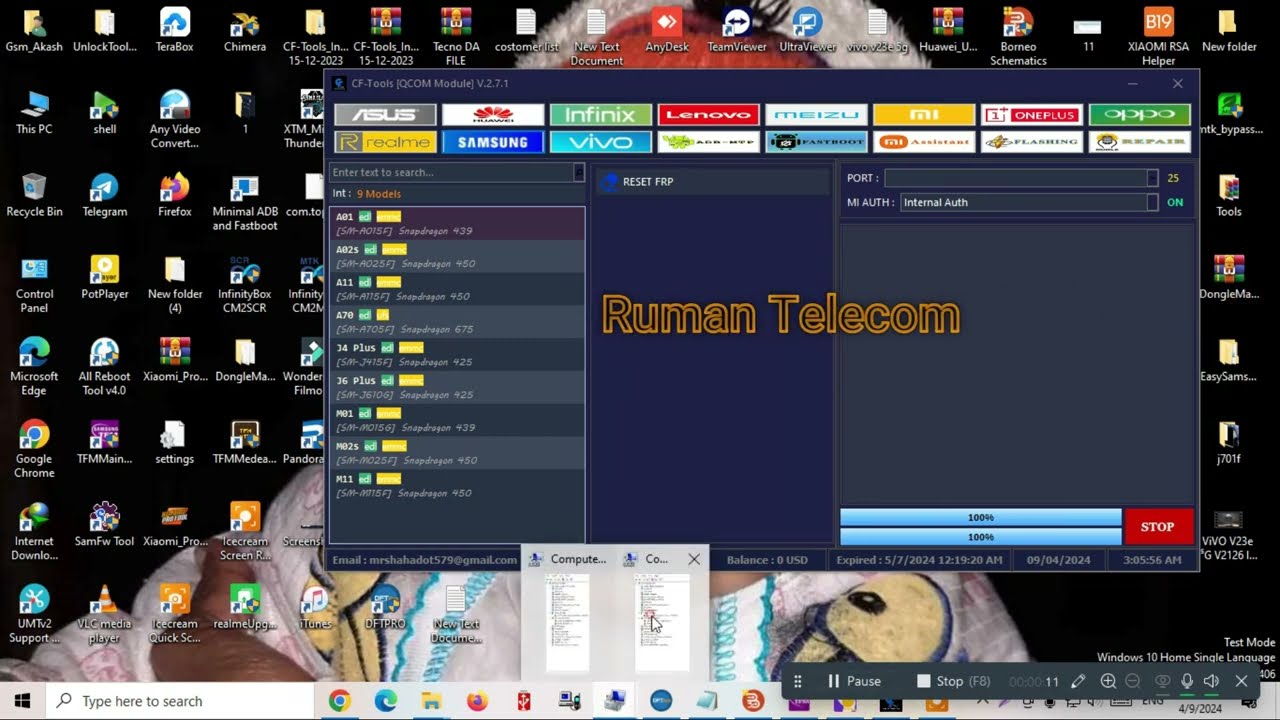The image size is (1280, 720).
Task: Open the Mobile Repair section
Action: pos(1140,142)
